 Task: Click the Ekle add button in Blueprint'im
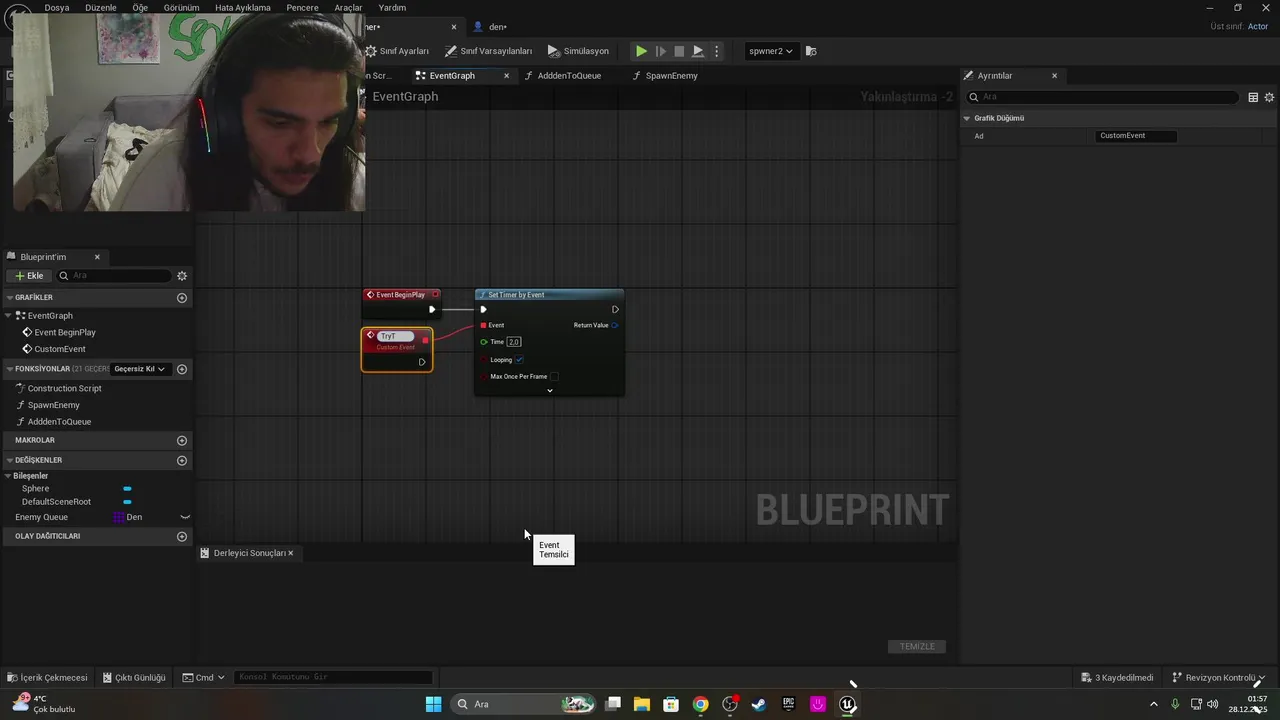point(29,276)
